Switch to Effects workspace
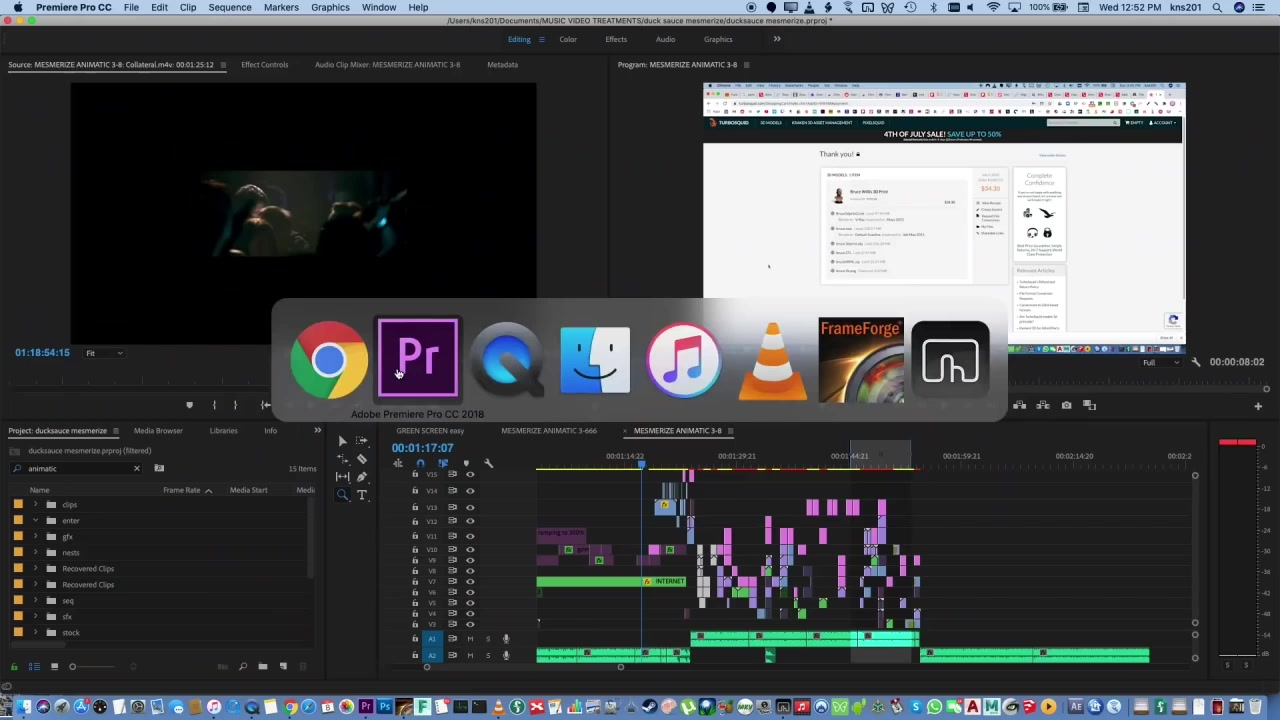The image size is (1280, 720). point(616,39)
